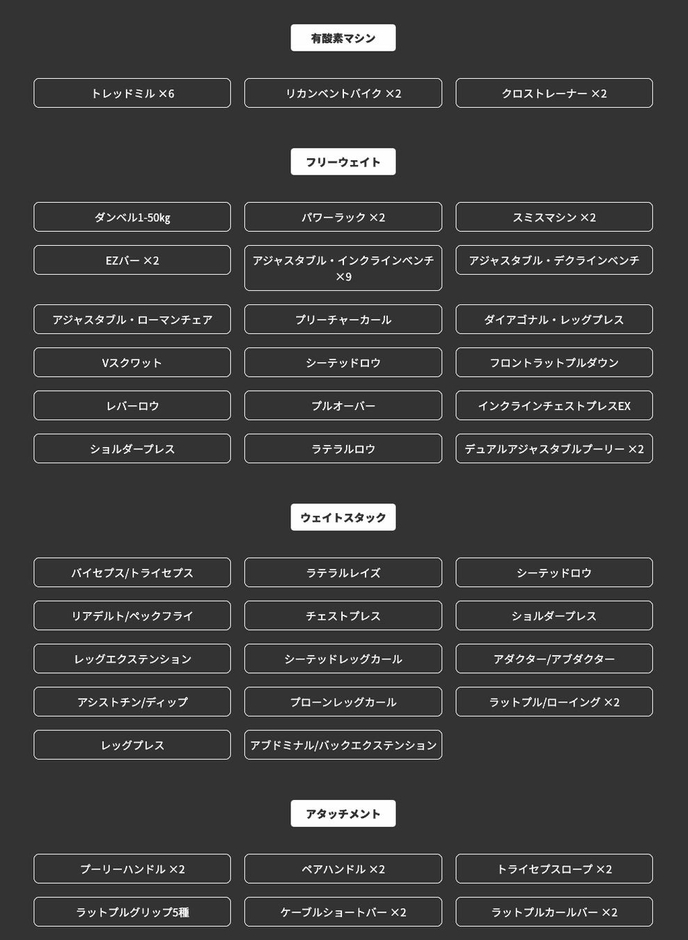Click the ウェイトスタック section label

[x=343, y=517]
